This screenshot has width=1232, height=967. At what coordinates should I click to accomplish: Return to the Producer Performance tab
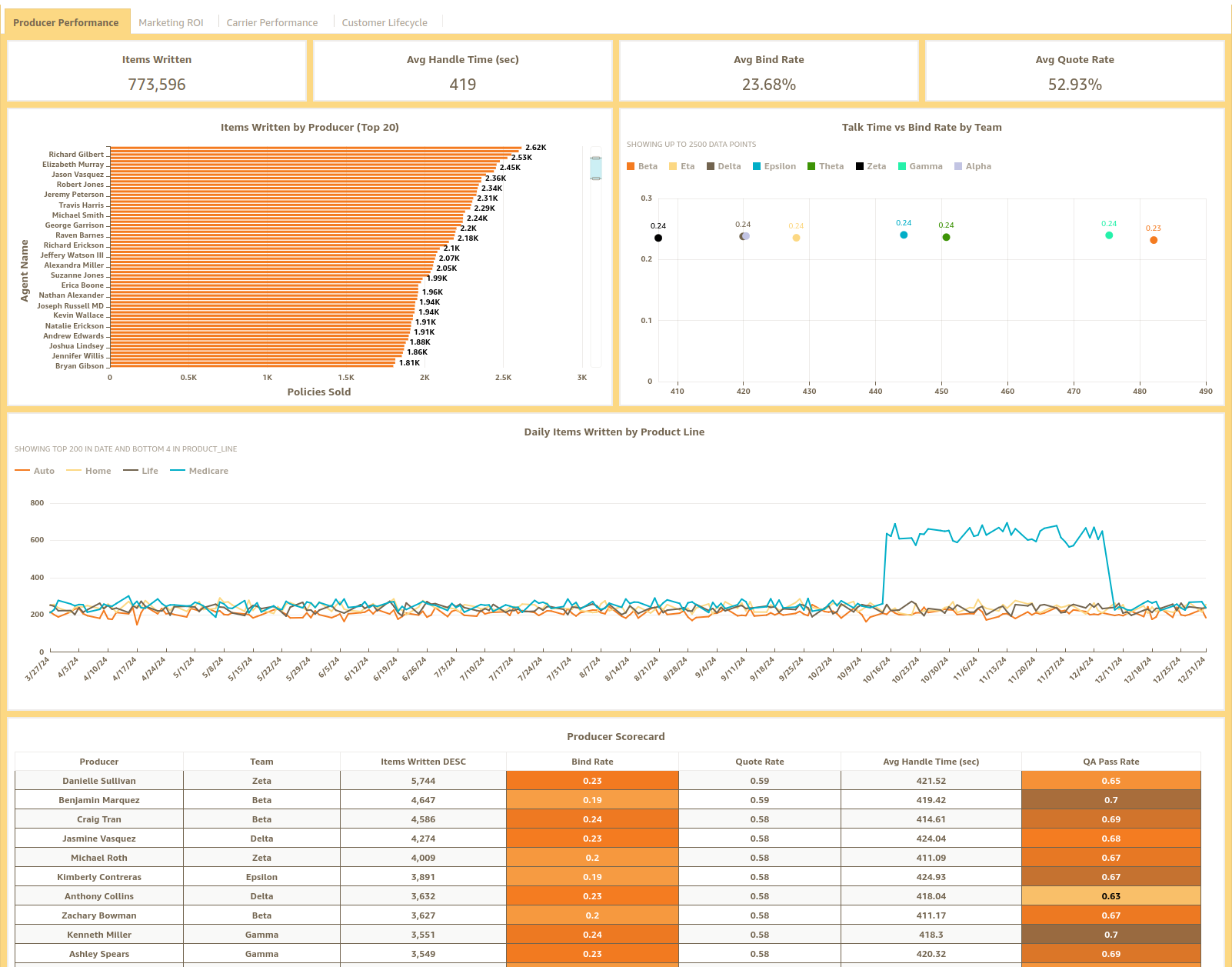point(66,22)
